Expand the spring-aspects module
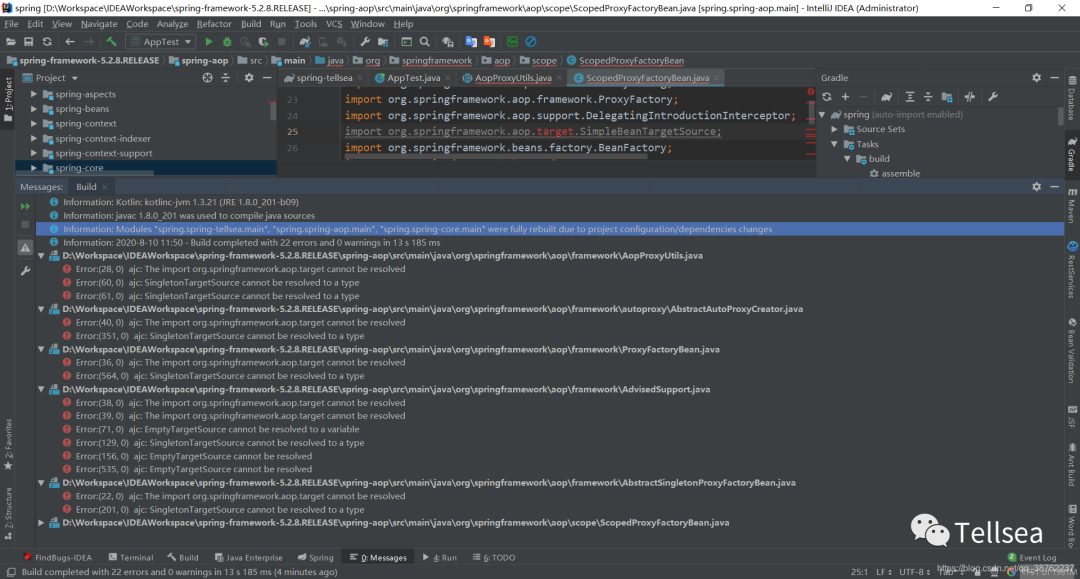The width and height of the screenshot is (1080, 579). pos(34,94)
